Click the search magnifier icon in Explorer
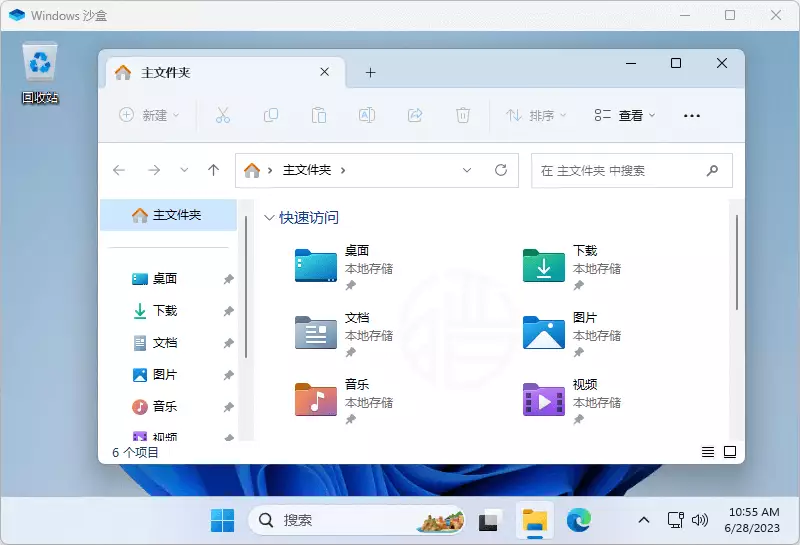 coord(712,170)
